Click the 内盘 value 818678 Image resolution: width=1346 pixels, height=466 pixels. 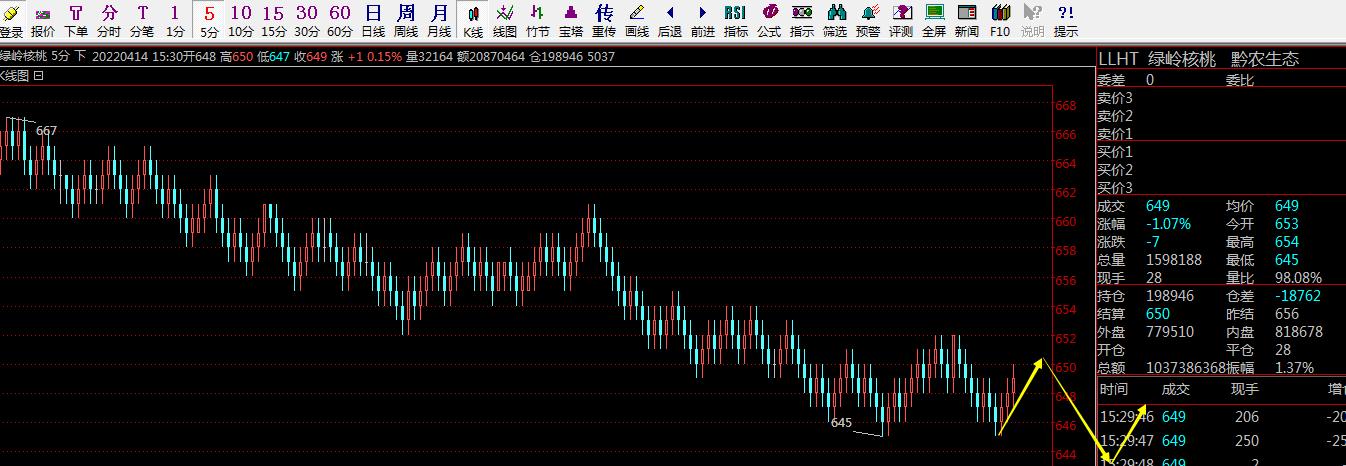(1299, 332)
